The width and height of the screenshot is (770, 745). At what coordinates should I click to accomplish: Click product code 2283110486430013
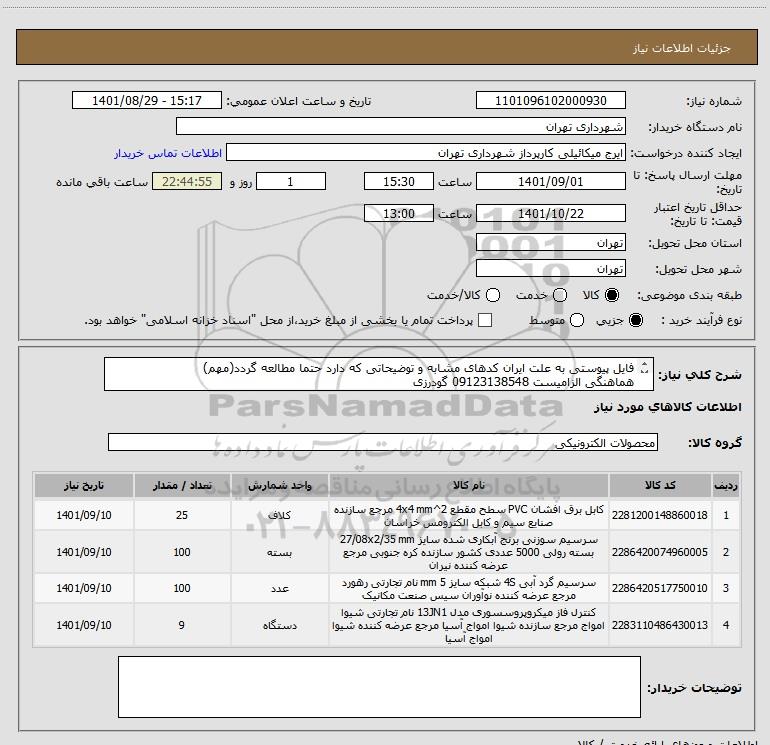click(660, 625)
